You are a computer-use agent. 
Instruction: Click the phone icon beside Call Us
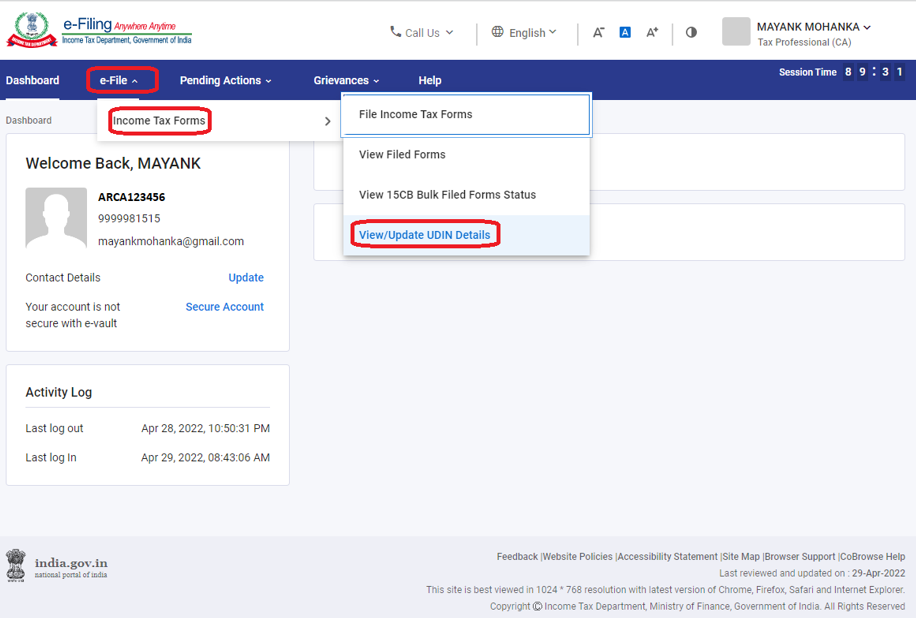pos(395,32)
